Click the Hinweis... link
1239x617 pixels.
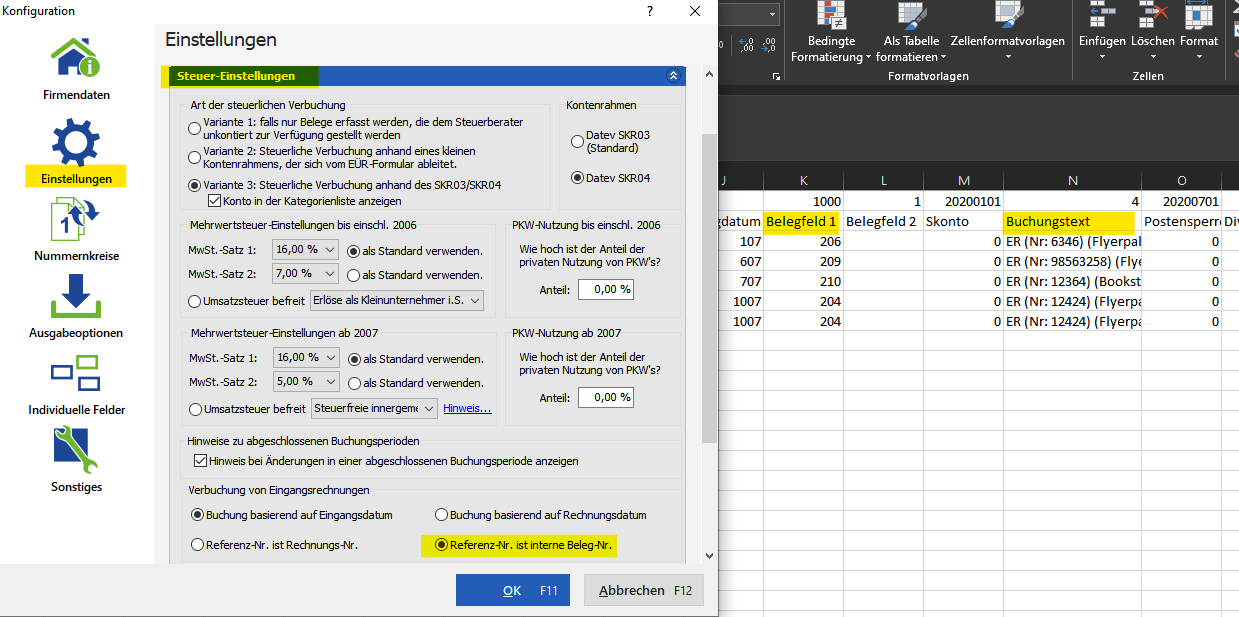pos(467,408)
